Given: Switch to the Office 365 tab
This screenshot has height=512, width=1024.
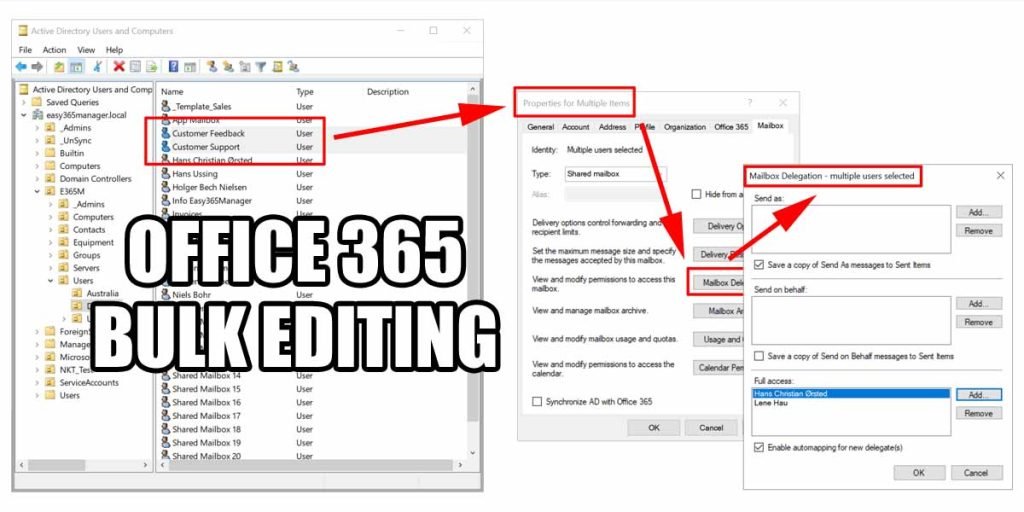Looking at the screenshot, I should [x=731, y=127].
